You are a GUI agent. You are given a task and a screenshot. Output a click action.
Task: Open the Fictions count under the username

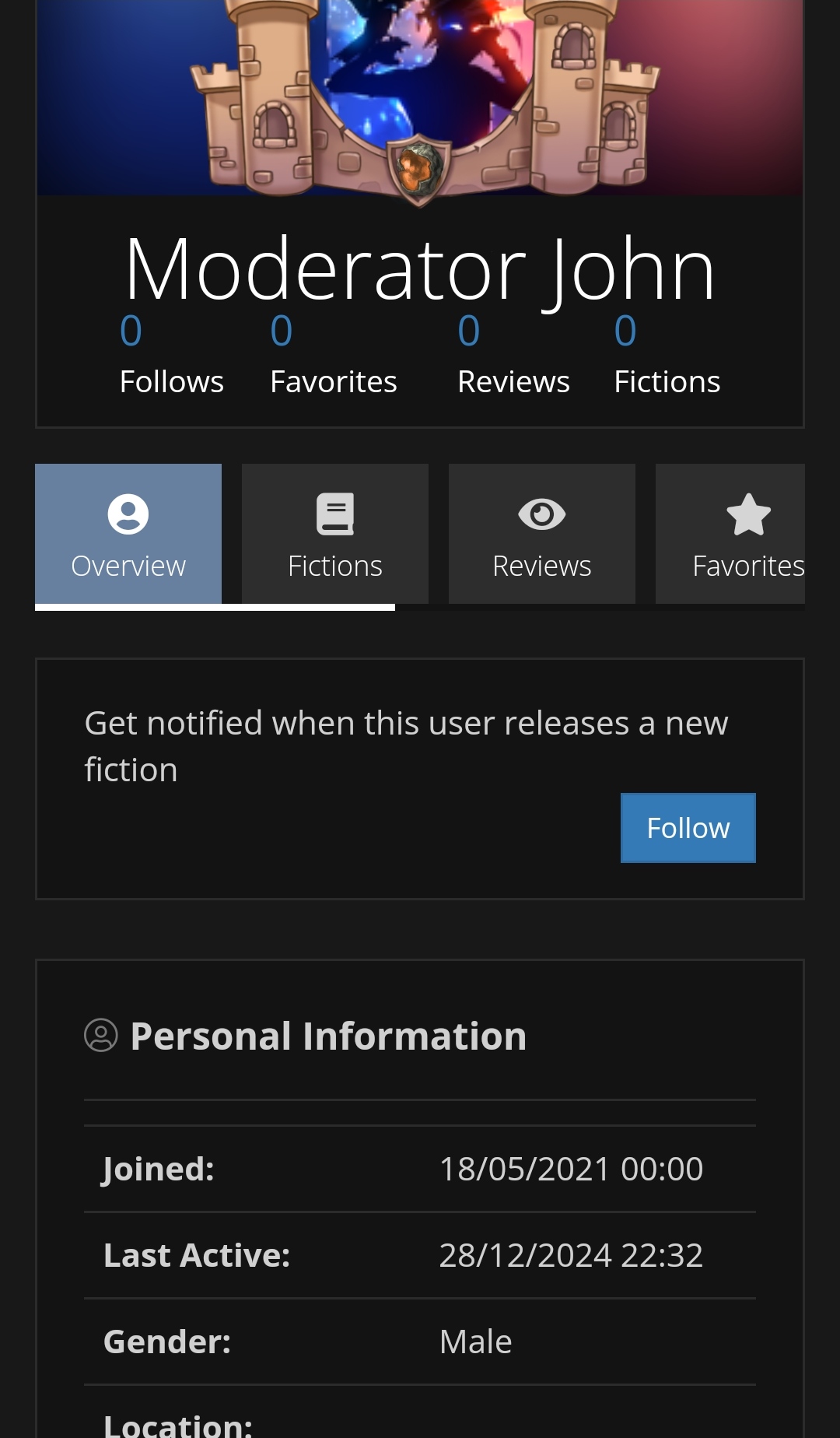[x=667, y=355]
